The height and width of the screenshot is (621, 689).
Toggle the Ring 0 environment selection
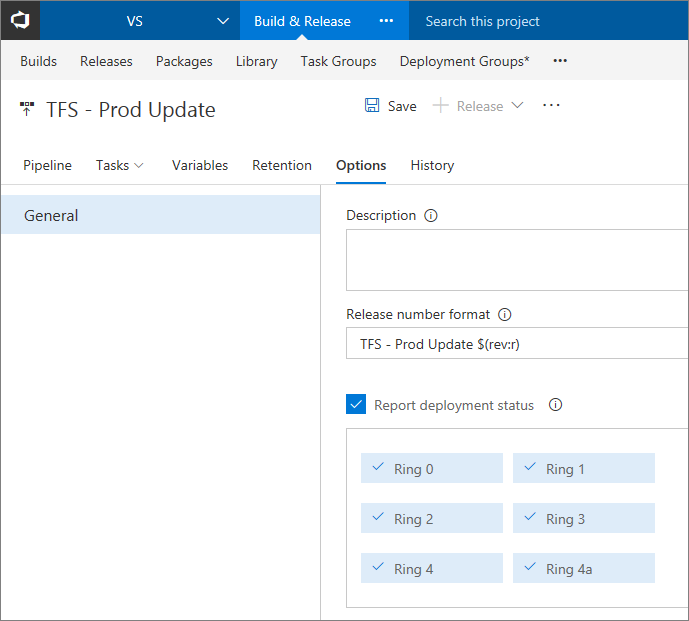[x=432, y=468]
